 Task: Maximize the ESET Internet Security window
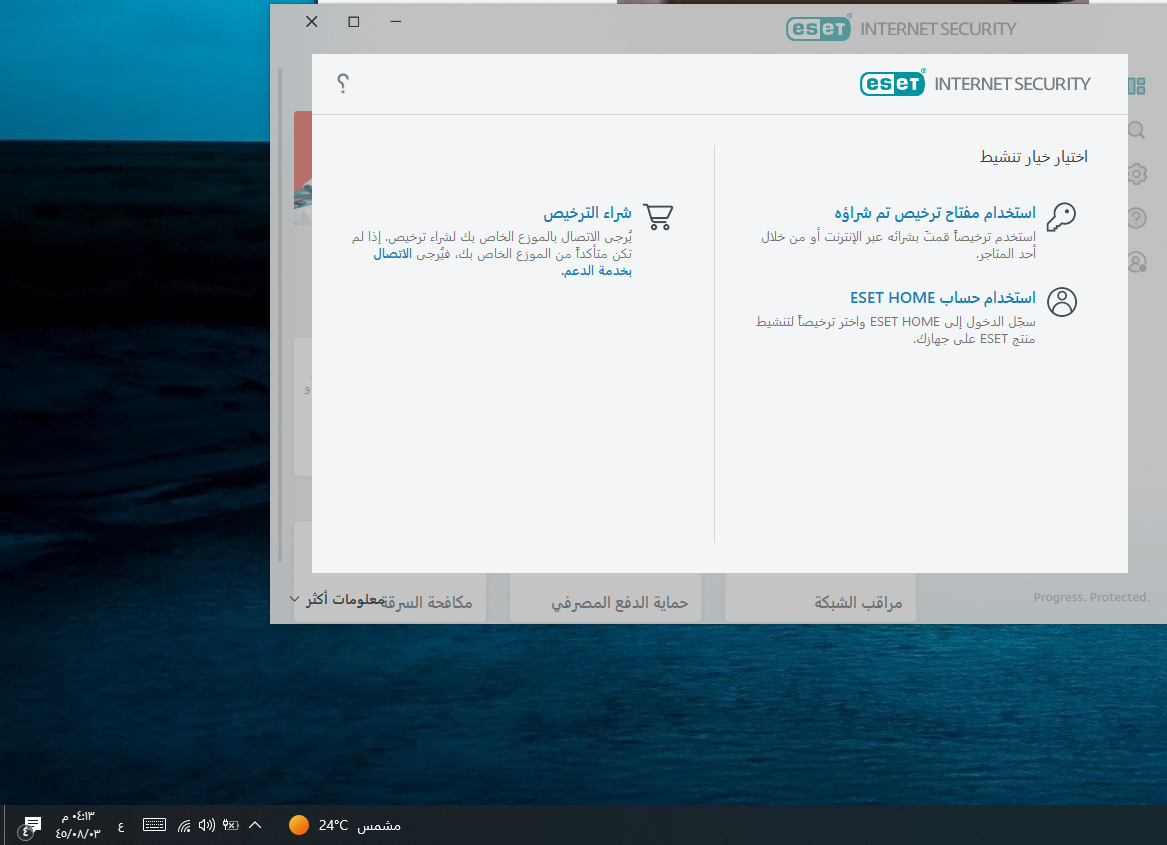point(354,22)
